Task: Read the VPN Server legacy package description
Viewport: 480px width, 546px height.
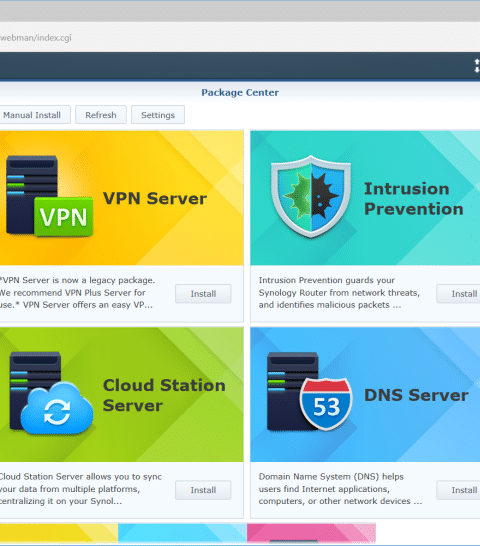Action: (x=77, y=292)
